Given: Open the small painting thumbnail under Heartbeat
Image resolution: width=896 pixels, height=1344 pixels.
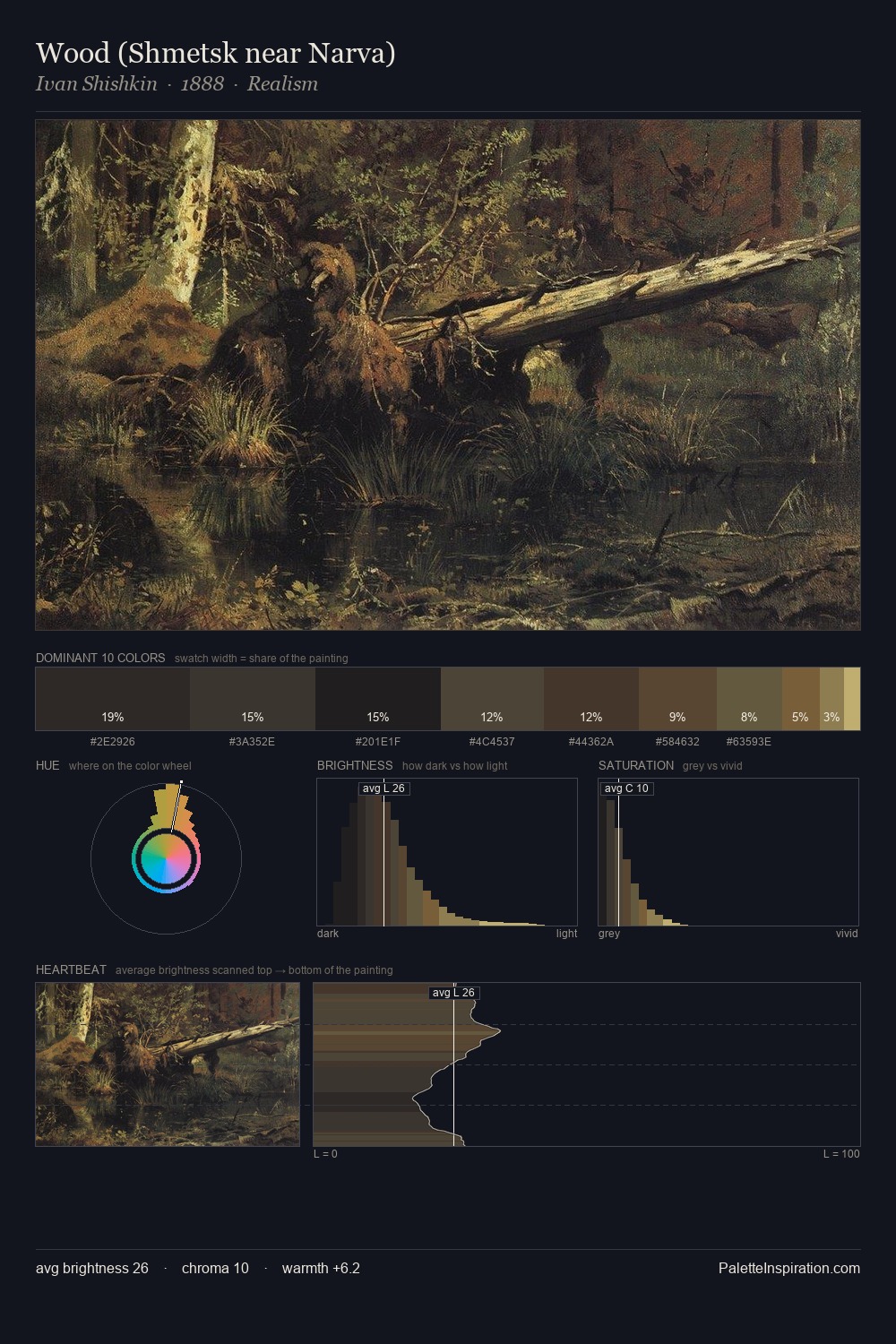Looking at the screenshot, I should click(x=168, y=1064).
